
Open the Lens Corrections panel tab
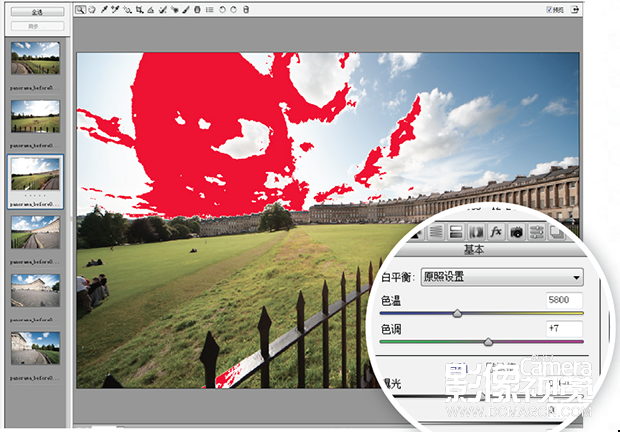click(476, 232)
